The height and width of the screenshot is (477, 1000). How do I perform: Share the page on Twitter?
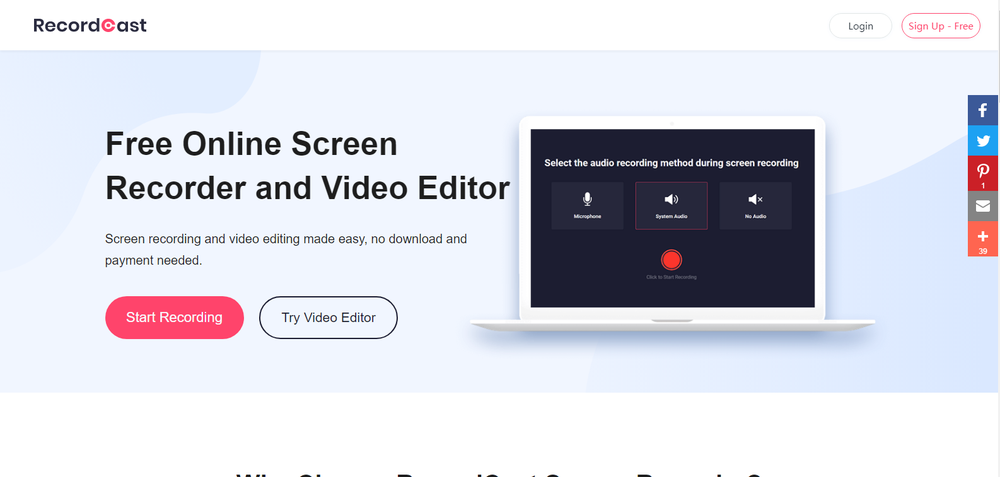coord(983,141)
